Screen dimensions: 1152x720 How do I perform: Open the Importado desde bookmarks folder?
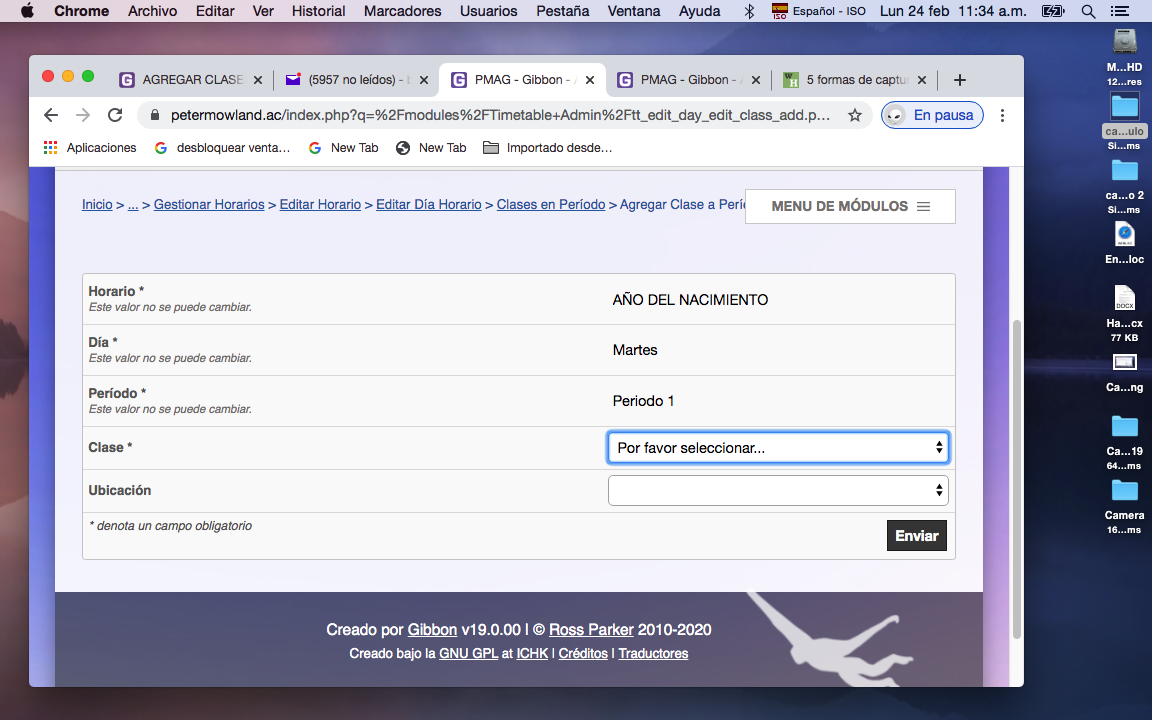[x=548, y=147]
